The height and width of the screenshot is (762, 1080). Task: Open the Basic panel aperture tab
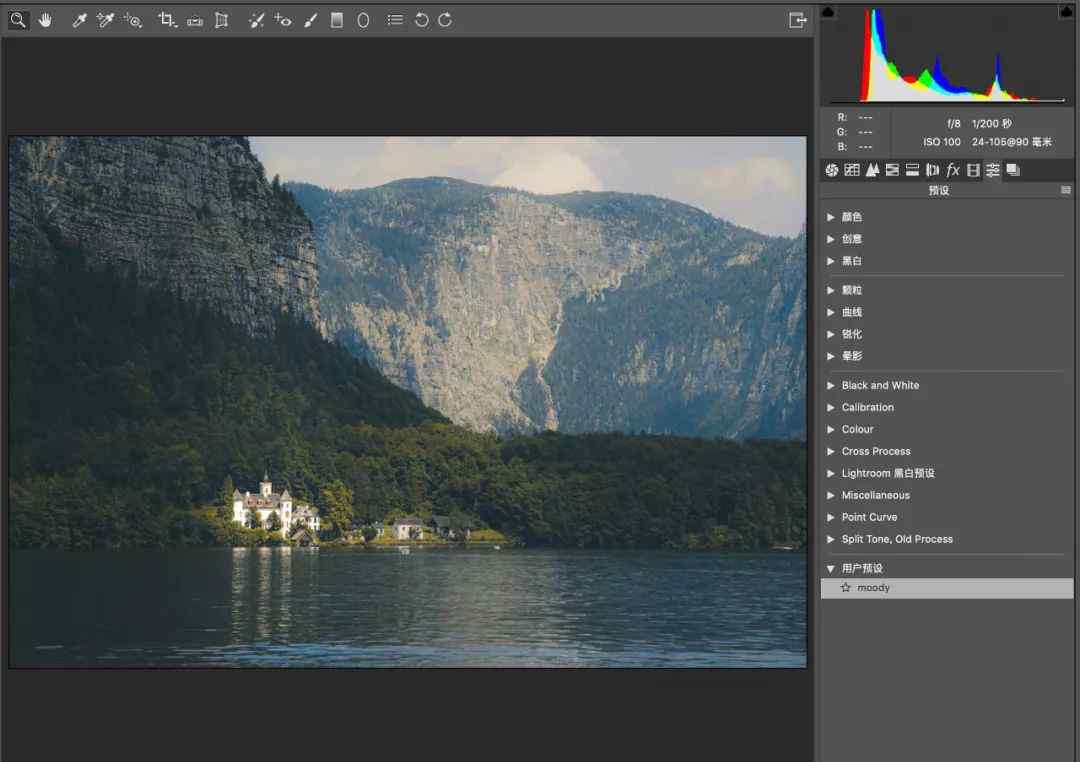click(x=832, y=170)
